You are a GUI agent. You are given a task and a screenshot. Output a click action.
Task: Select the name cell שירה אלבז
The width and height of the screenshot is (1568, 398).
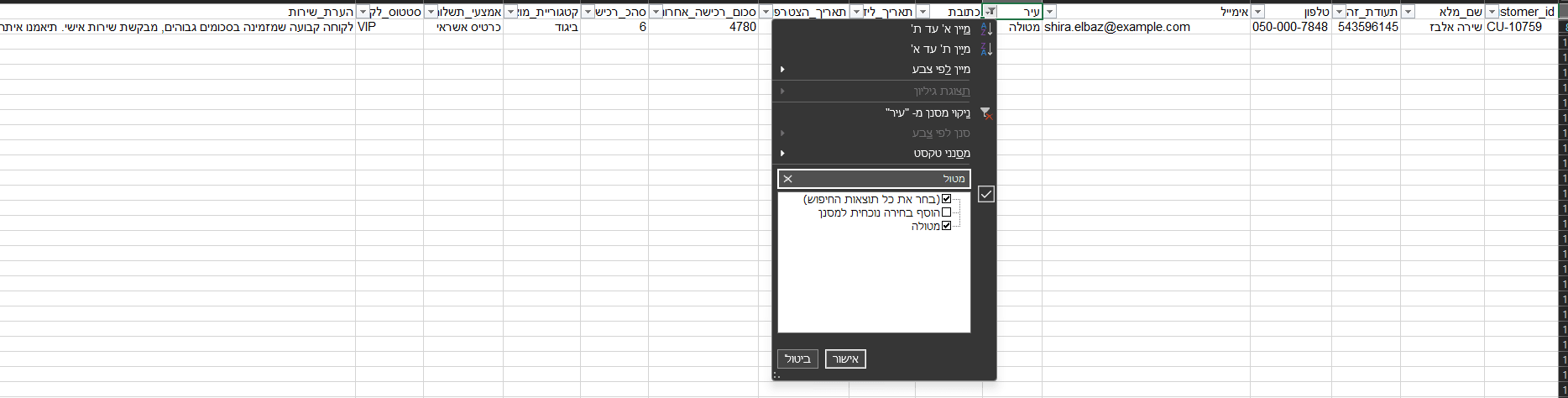tap(1442, 27)
